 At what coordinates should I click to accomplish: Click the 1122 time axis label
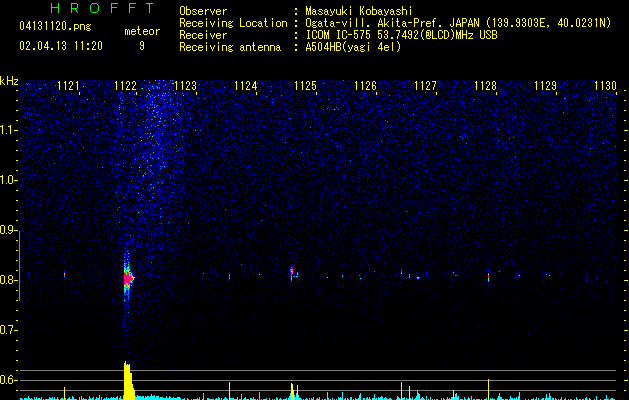pyautogui.click(x=126, y=85)
